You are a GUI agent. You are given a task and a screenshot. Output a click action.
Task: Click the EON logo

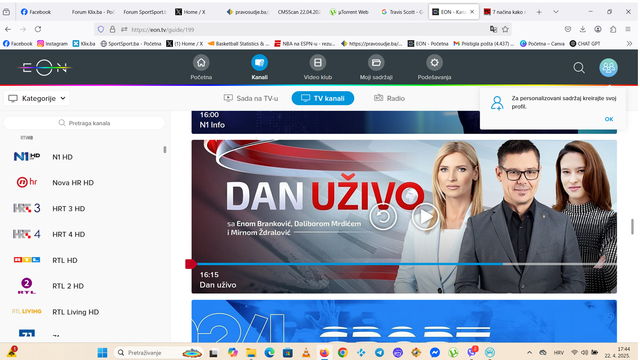click(x=44, y=68)
